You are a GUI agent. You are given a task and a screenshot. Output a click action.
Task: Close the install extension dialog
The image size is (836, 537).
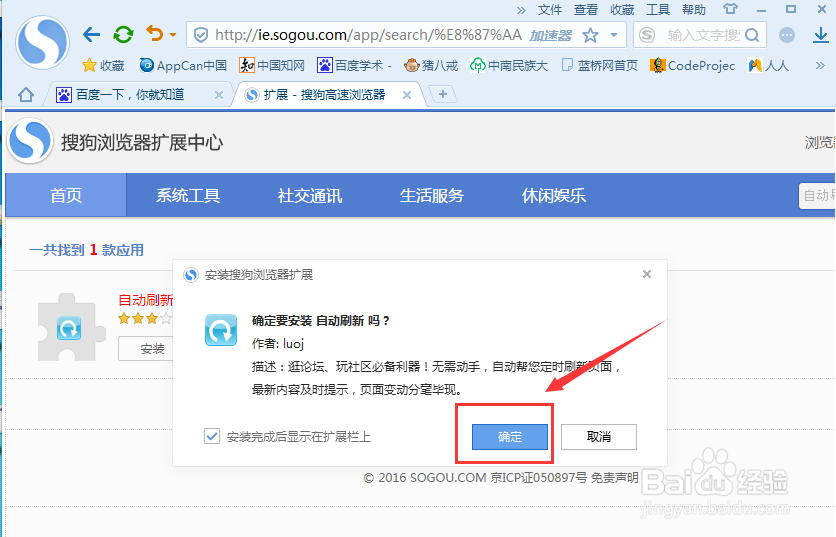647,274
